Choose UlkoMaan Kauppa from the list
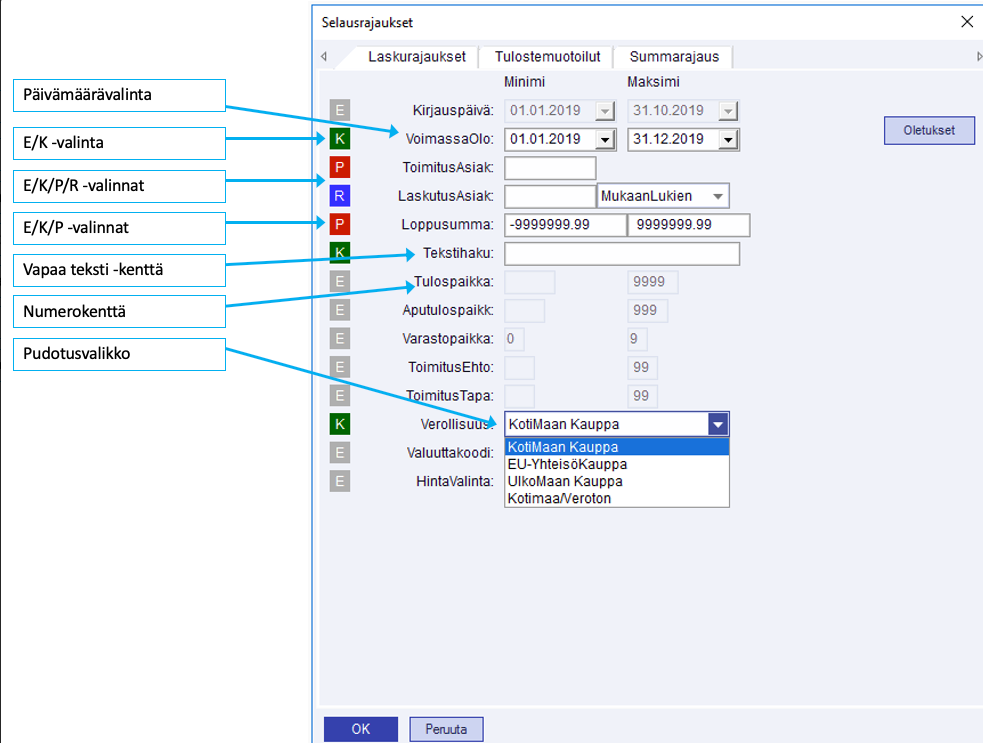 [617, 481]
